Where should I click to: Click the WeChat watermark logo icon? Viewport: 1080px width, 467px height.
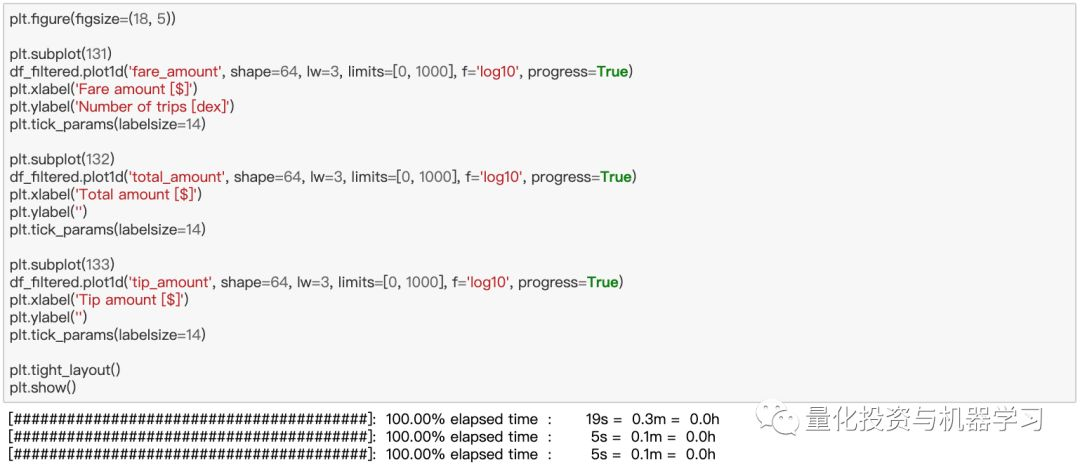777,417
